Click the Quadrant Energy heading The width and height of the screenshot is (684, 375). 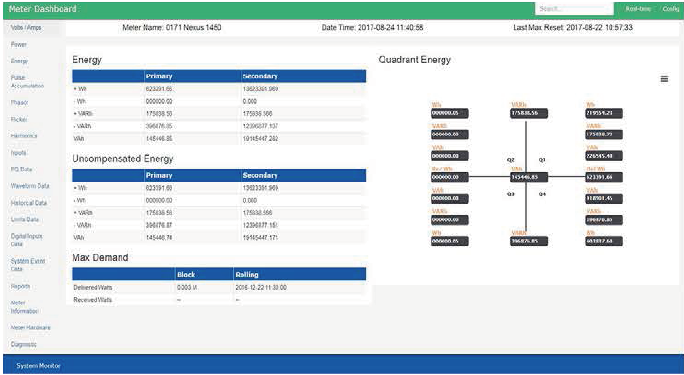(414, 60)
